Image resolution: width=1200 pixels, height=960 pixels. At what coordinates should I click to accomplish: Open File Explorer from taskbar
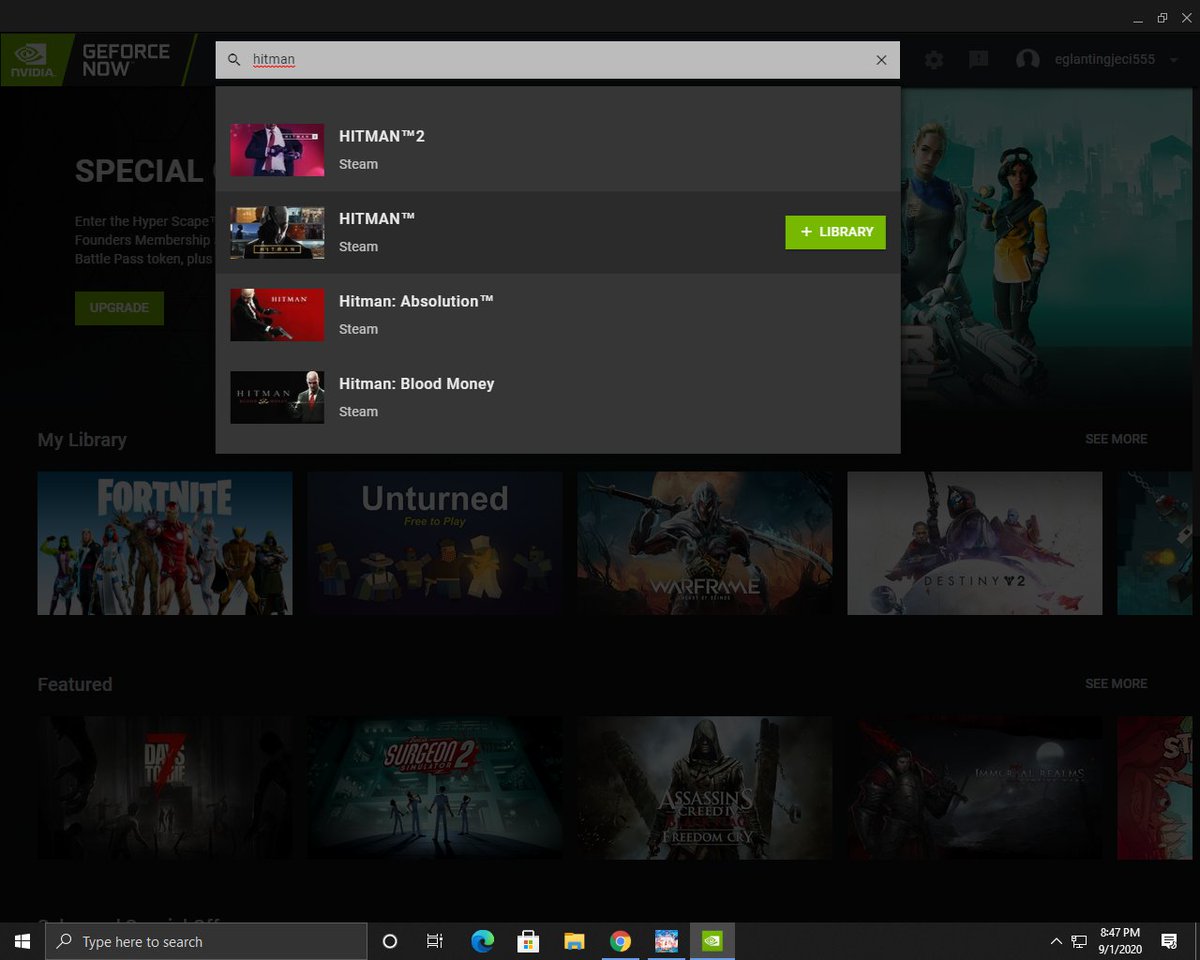574,941
